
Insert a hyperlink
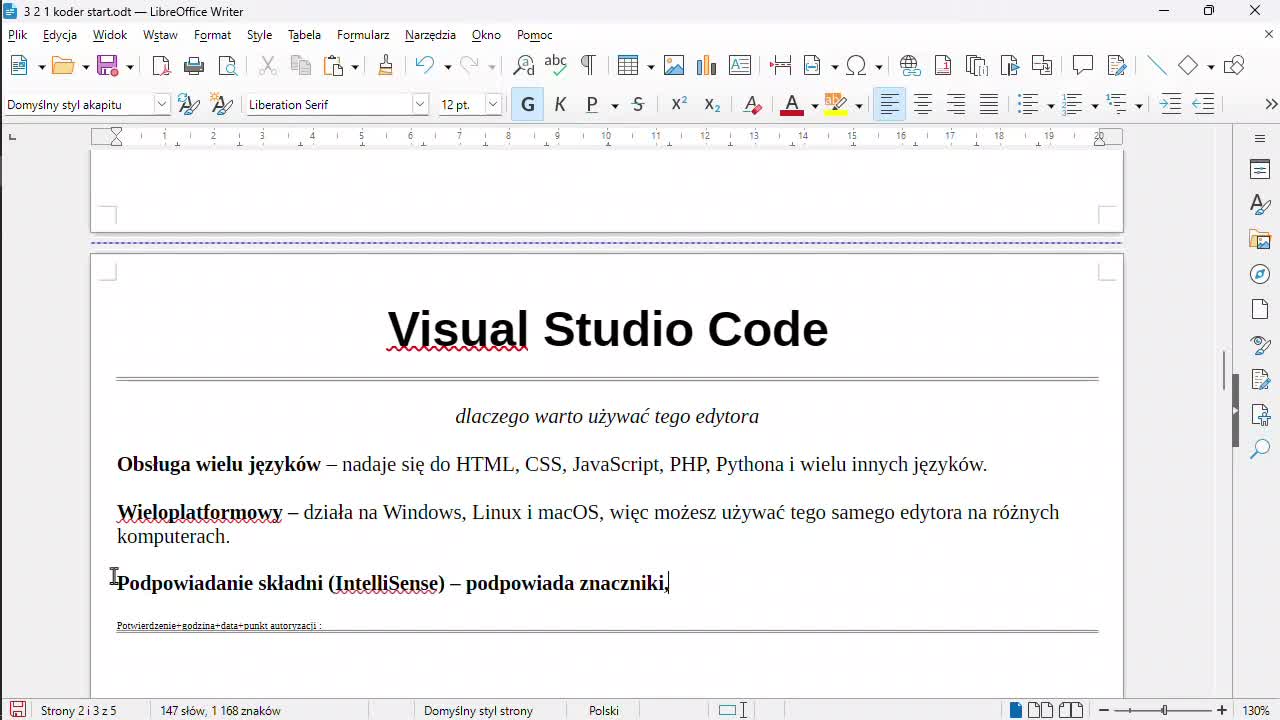point(909,65)
